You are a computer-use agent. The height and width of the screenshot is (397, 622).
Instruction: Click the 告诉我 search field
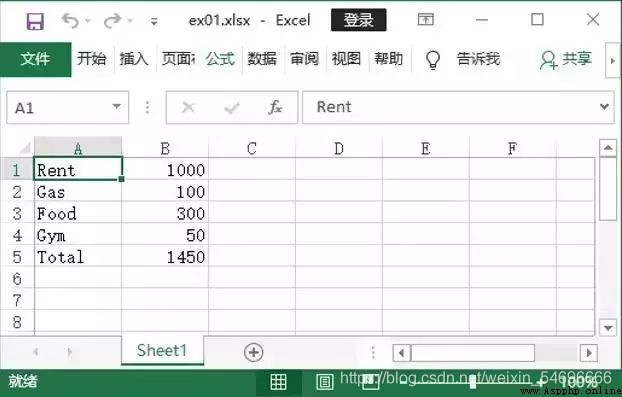point(478,59)
